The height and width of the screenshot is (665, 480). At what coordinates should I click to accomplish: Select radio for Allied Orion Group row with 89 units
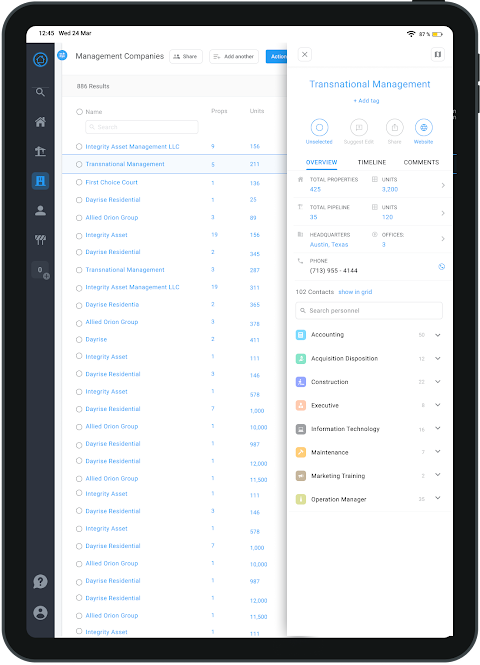click(79, 218)
